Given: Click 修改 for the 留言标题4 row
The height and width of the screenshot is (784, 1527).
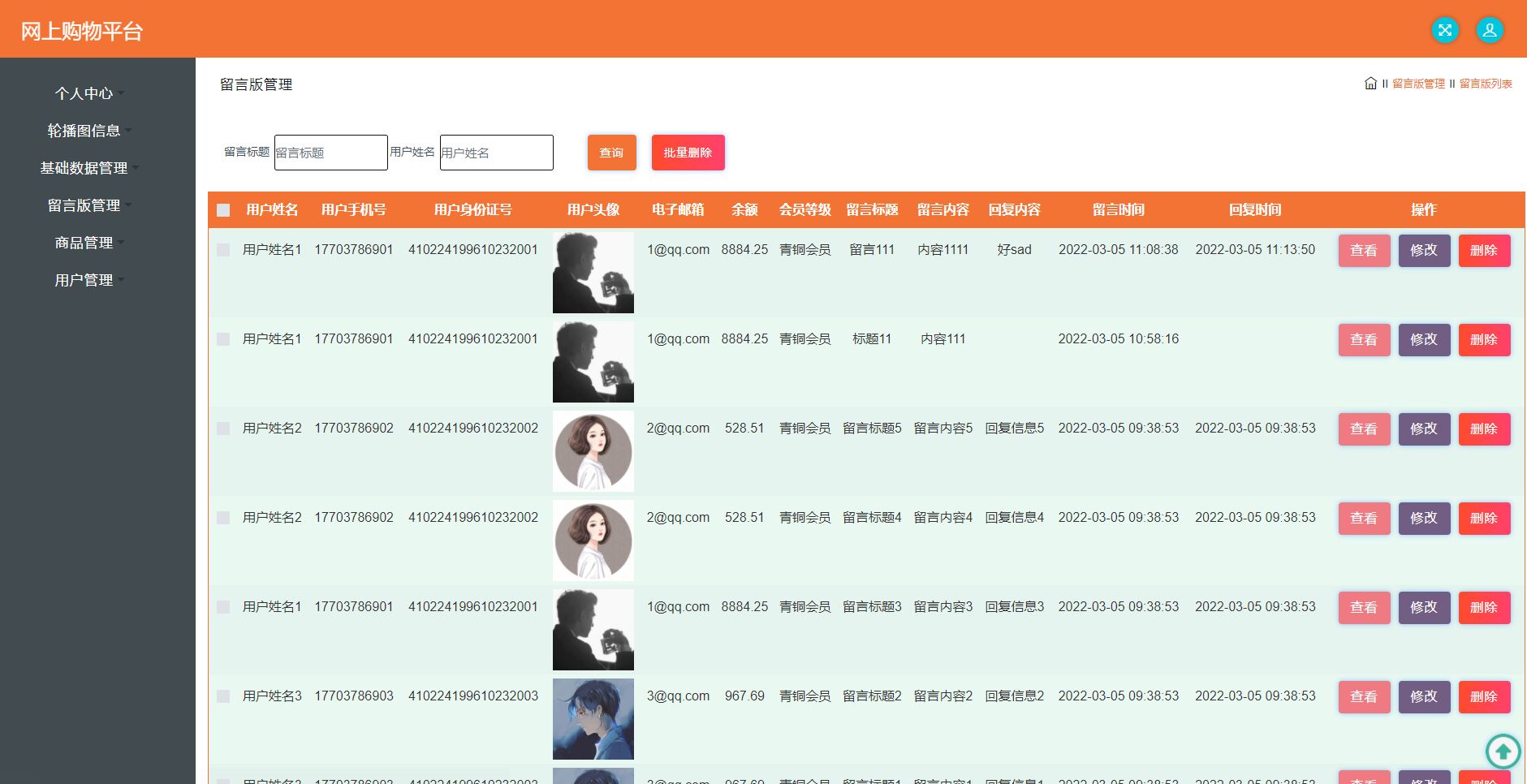Looking at the screenshot, I should 1424,518.
